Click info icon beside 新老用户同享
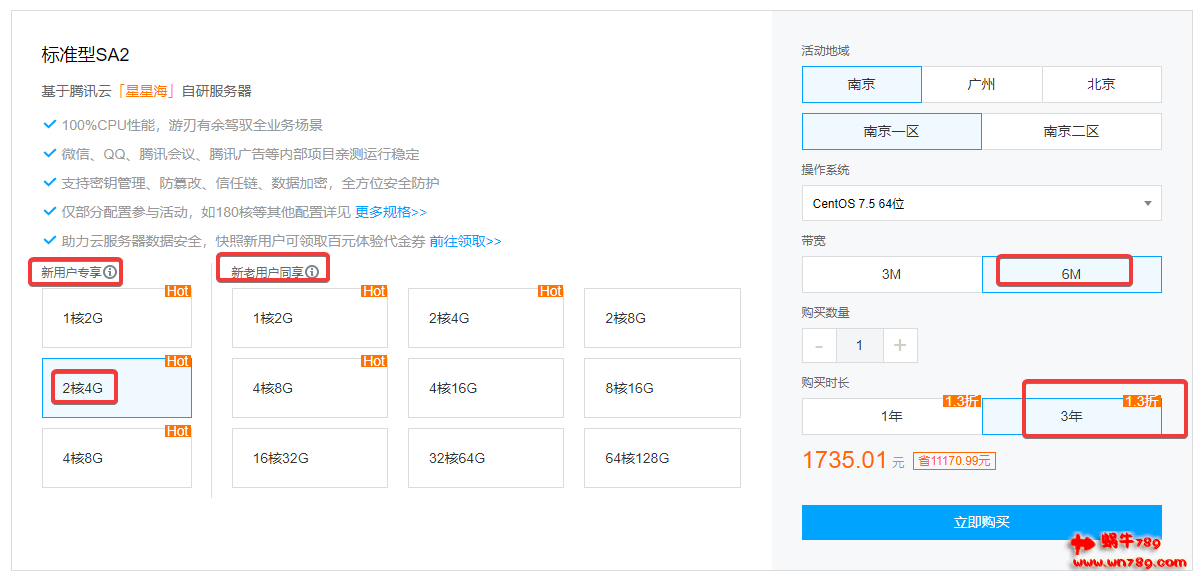 (312, 271)
